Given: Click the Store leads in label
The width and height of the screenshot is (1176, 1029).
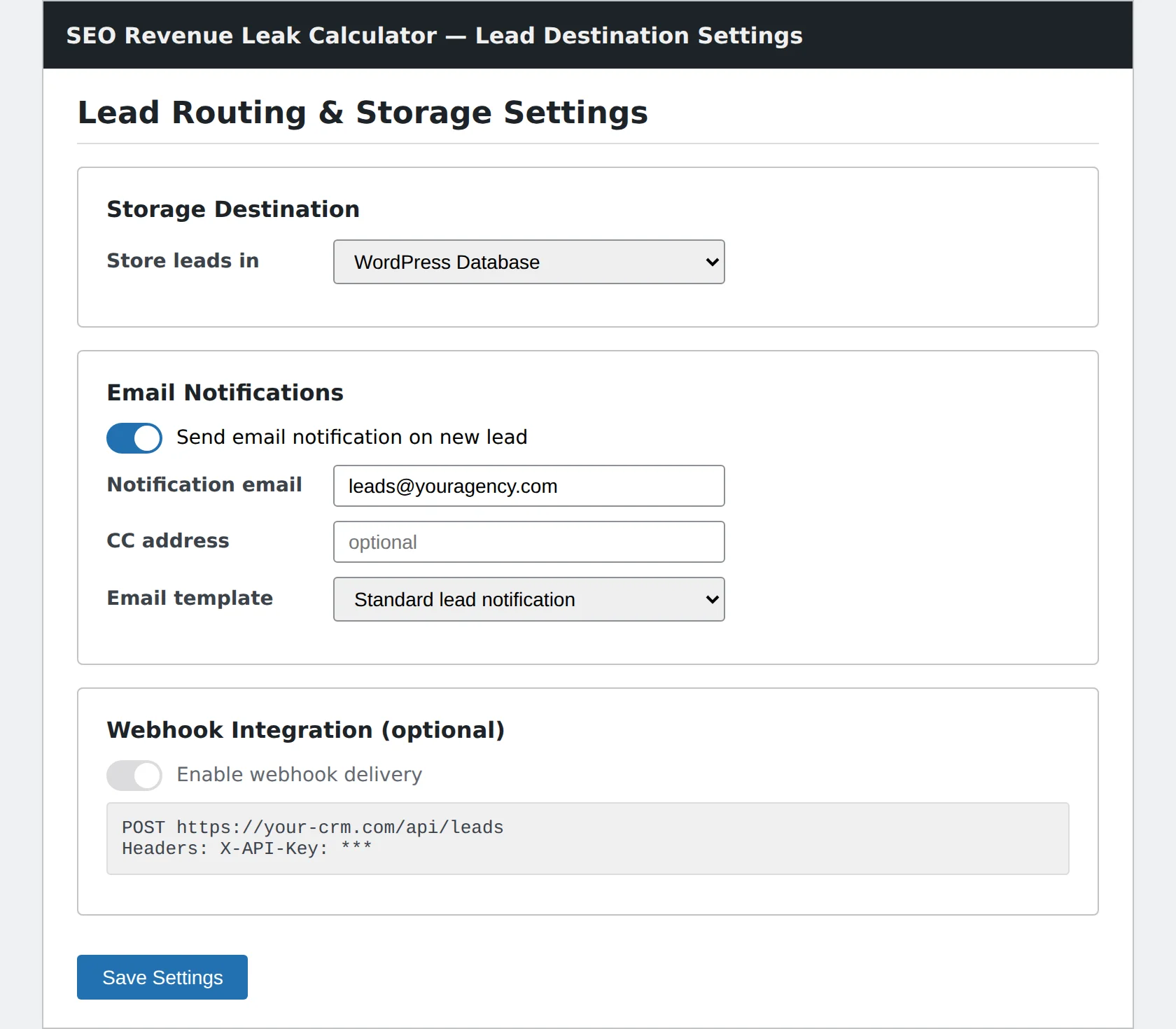Looking at the screenshot, I should pyautogui.click(x=183, y=260).
